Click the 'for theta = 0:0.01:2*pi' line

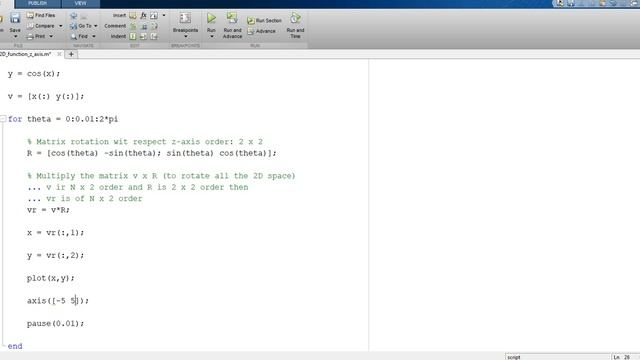[63, 119]
